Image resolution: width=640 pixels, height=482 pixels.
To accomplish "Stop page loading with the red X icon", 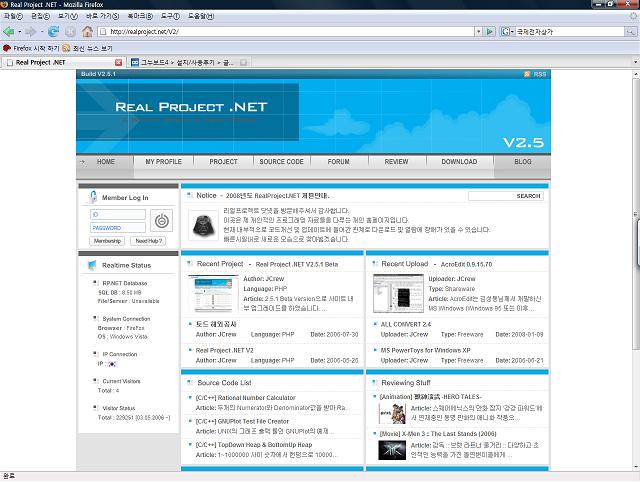I will pos(70,31).
